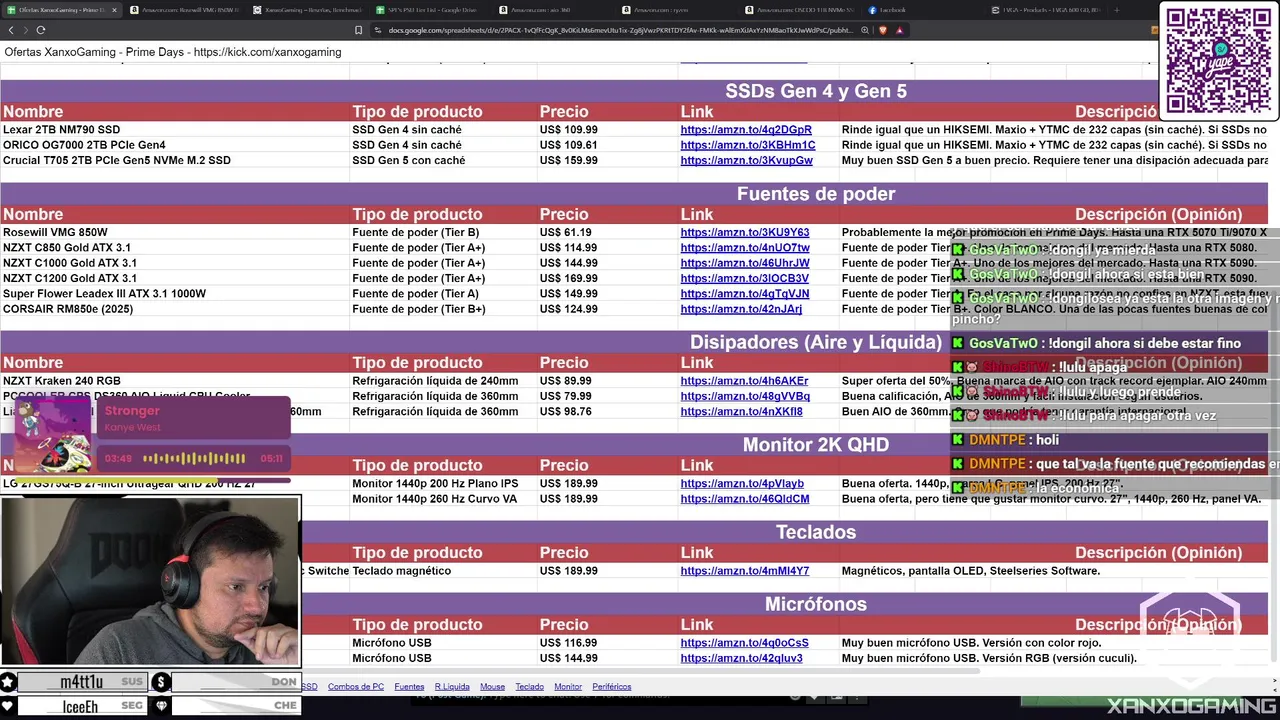Switch to the Facebook tab
The width and height of the screenshot is (1280, 720).
click(922, 10)
